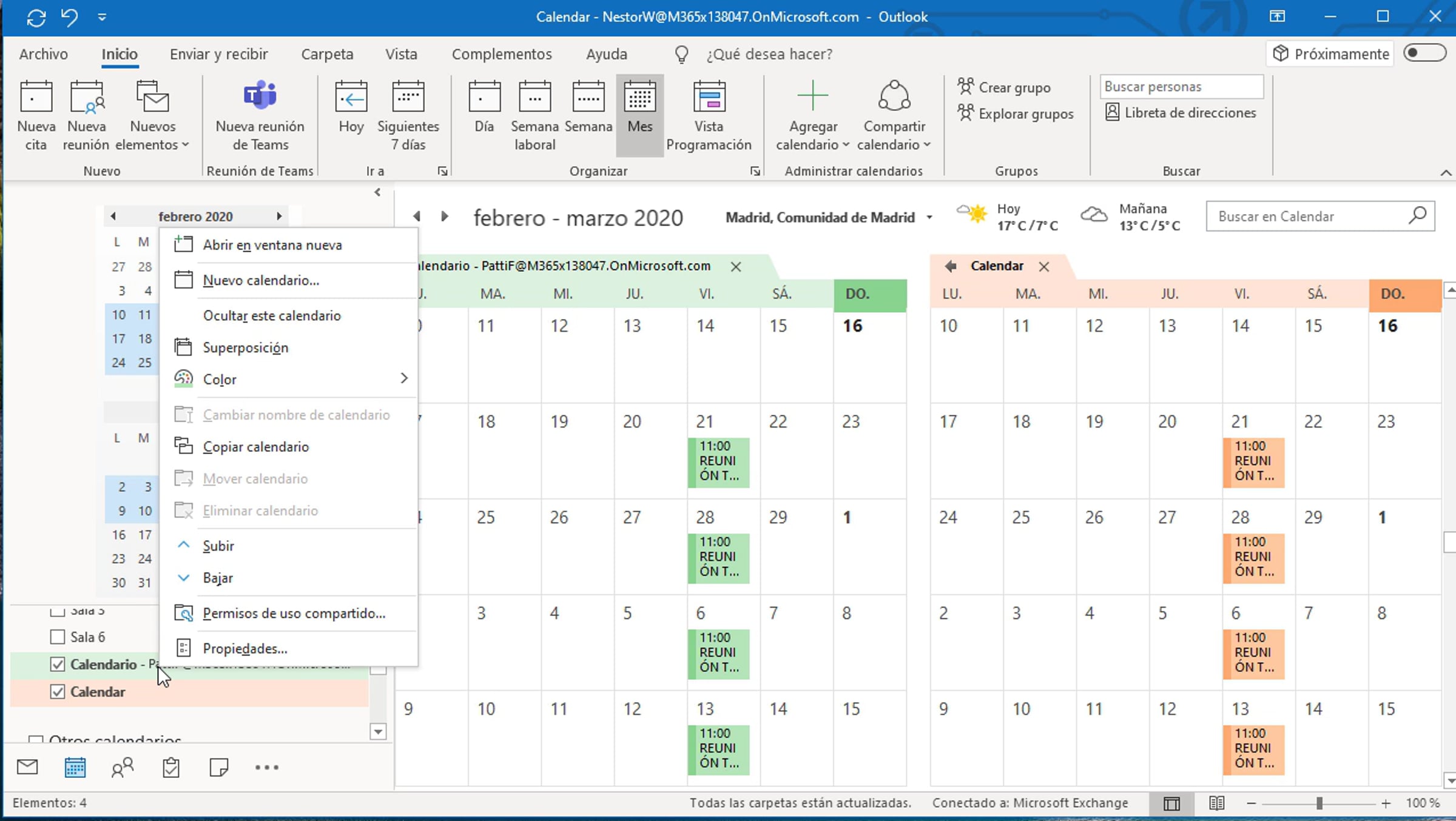
Task: Choose Superposición in the context menu
Action: (245, 347)
